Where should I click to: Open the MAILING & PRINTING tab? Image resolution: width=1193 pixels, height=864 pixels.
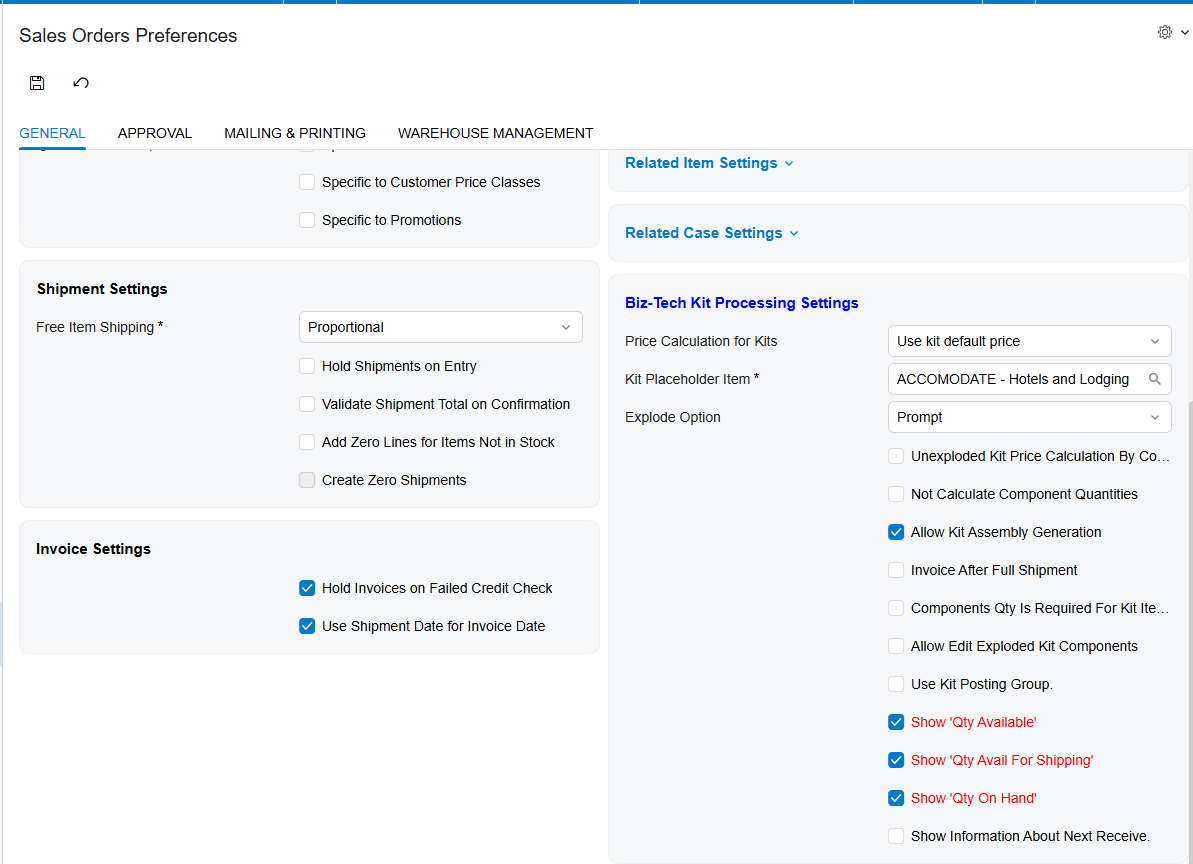[x=294, y=133]
